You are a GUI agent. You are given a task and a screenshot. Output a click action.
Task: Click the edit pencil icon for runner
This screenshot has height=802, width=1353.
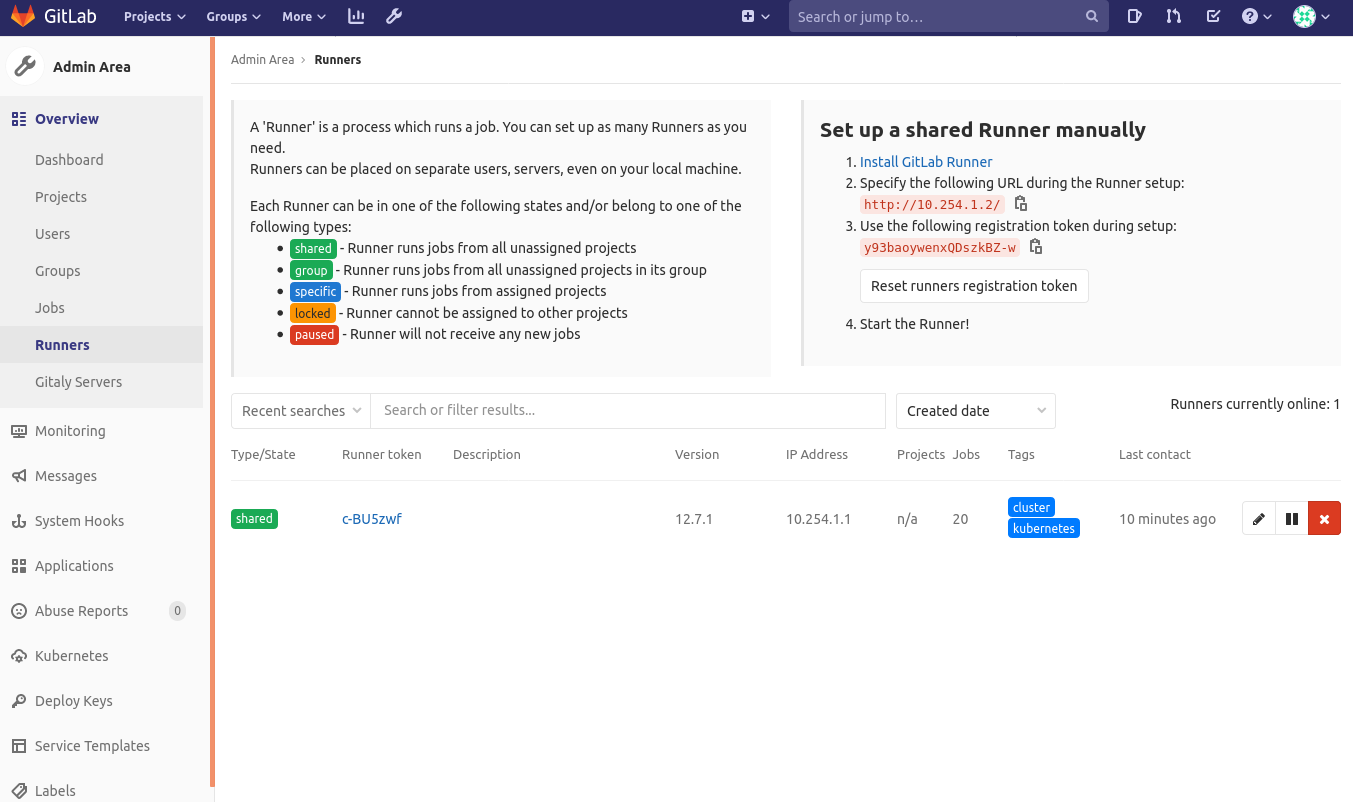(x=1259, y=519)
